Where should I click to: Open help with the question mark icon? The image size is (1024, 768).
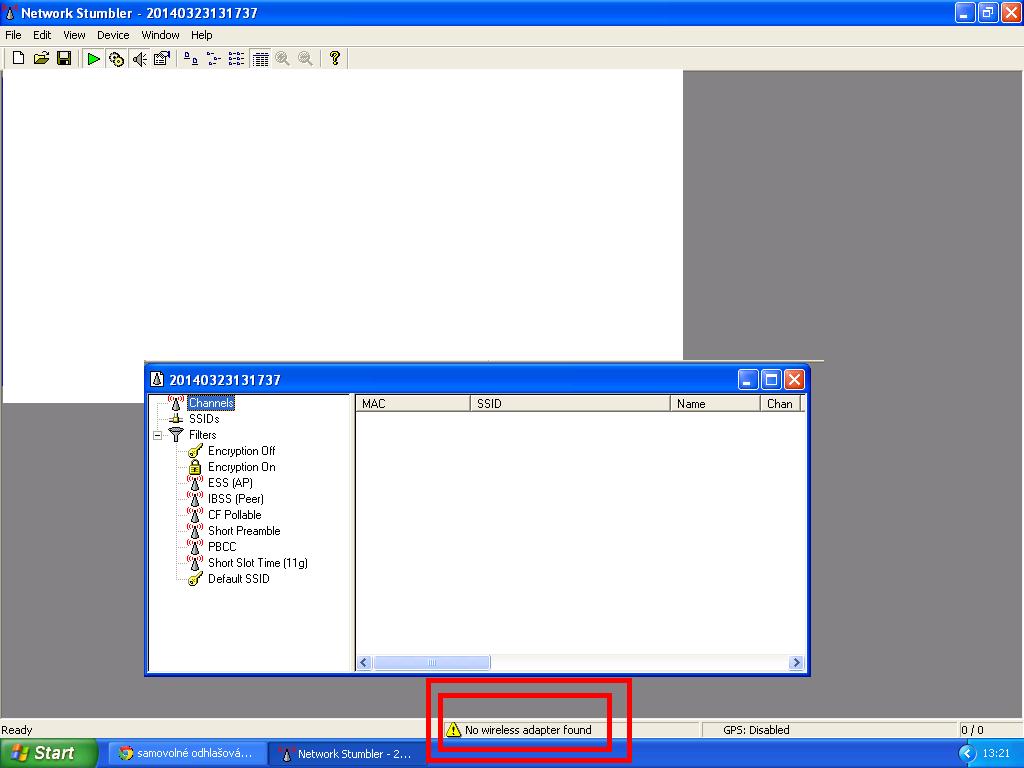334,59
